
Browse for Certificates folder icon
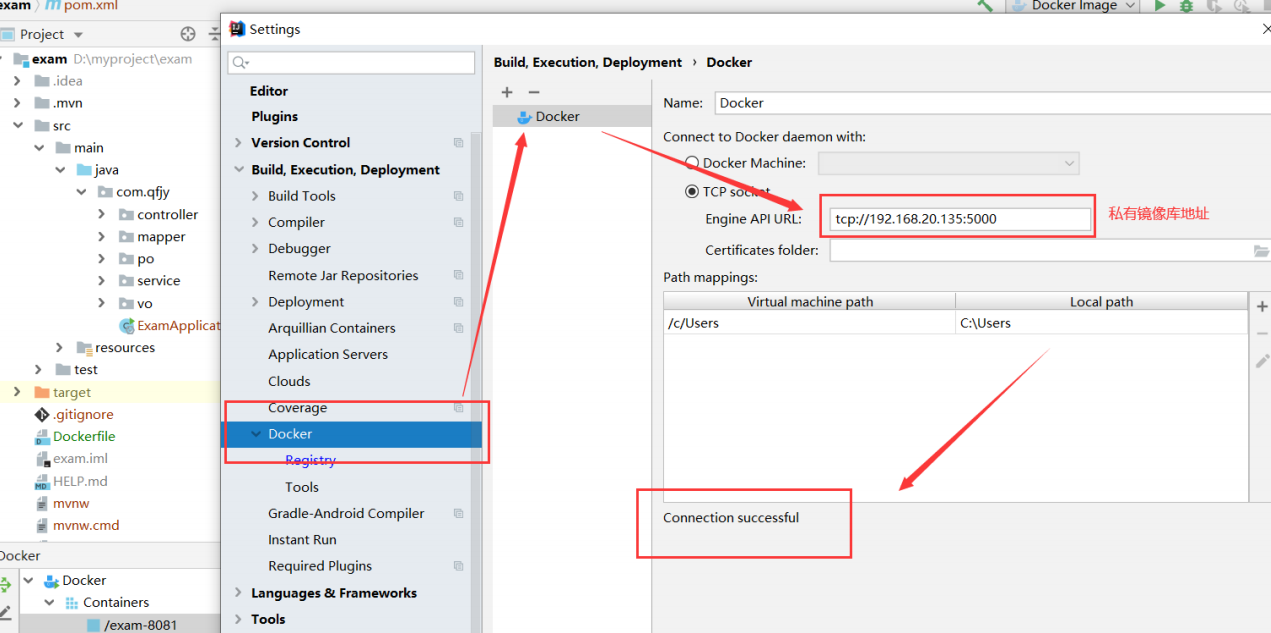(x=1261, y=251)
